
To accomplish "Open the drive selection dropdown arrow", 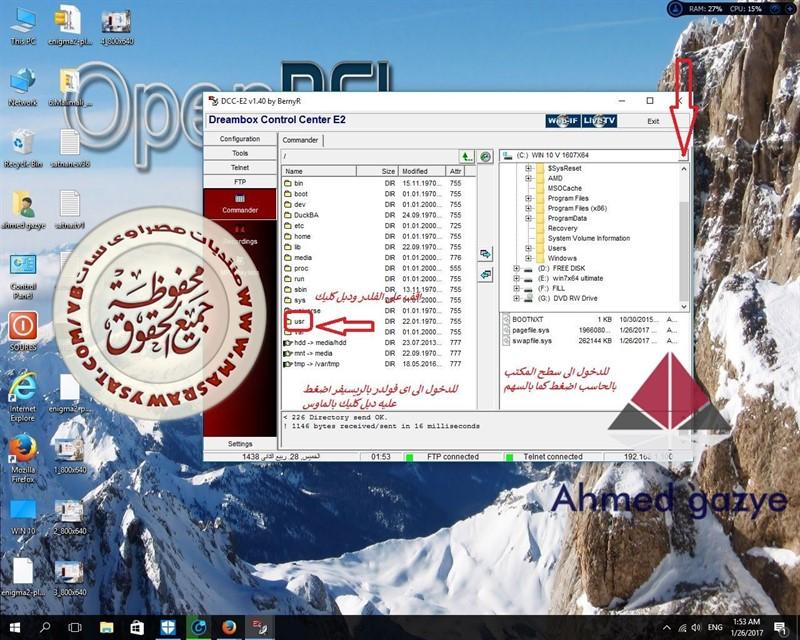I will point(683,156).
